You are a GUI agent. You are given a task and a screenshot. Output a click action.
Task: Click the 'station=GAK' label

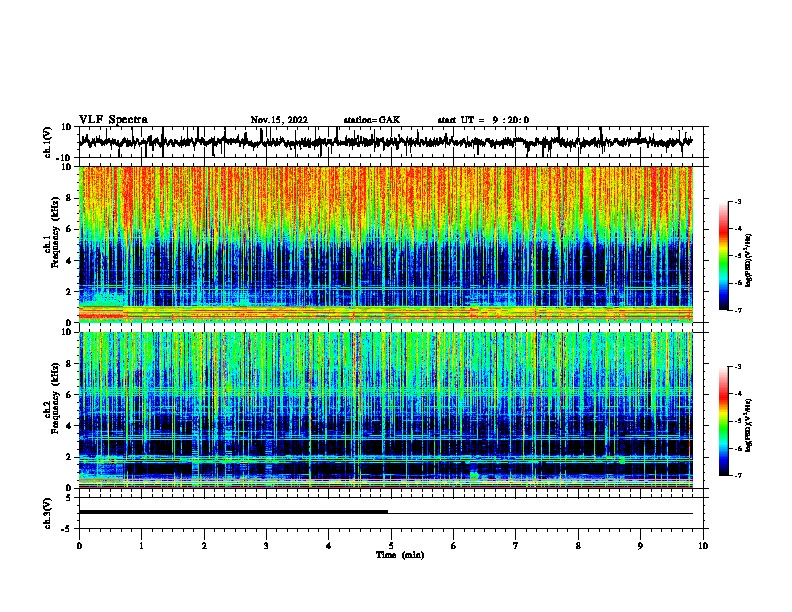pos(372,120)
